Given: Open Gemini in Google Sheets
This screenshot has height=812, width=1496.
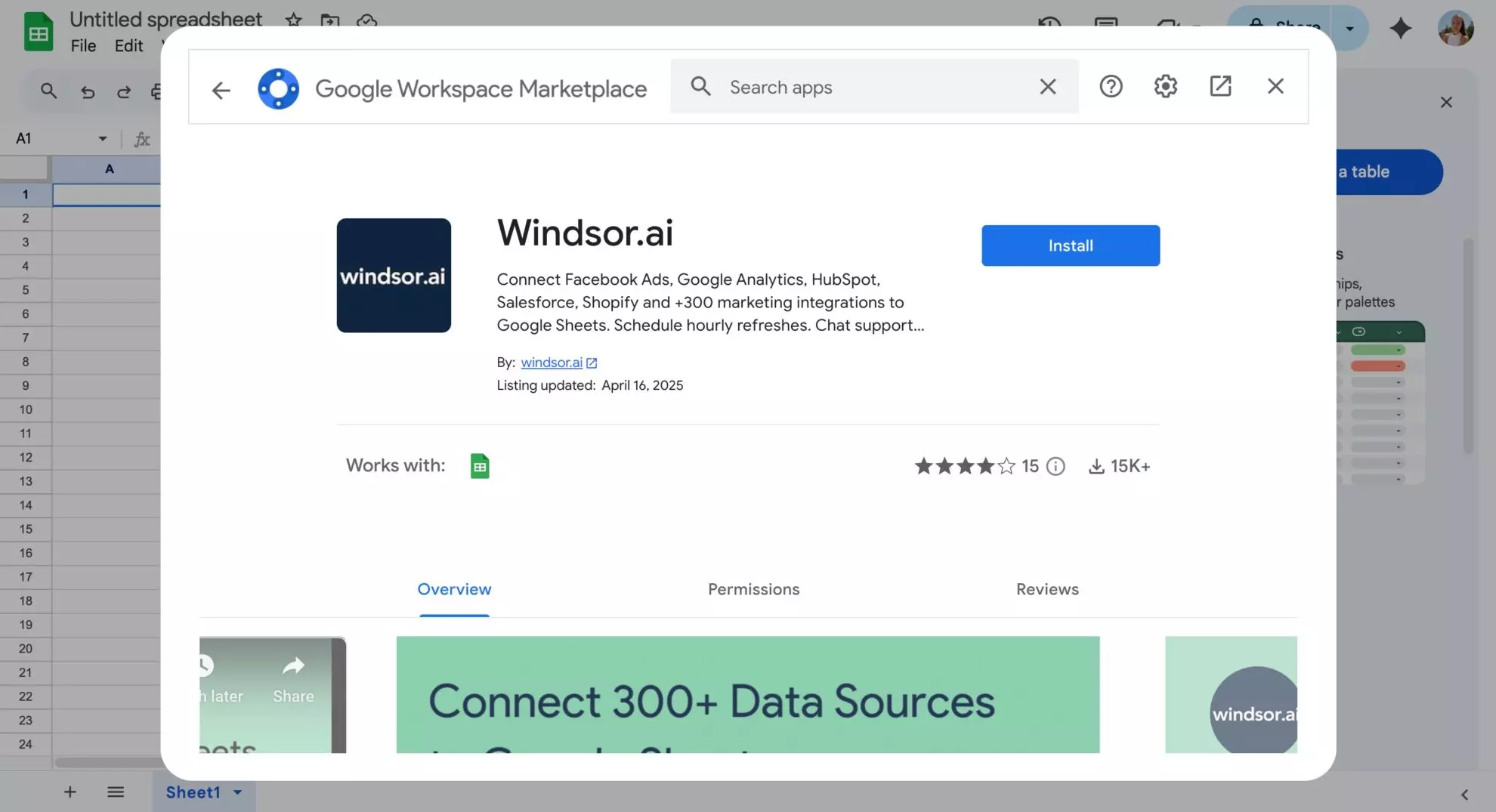Looking at the screenshot, I should (1401, 29).
